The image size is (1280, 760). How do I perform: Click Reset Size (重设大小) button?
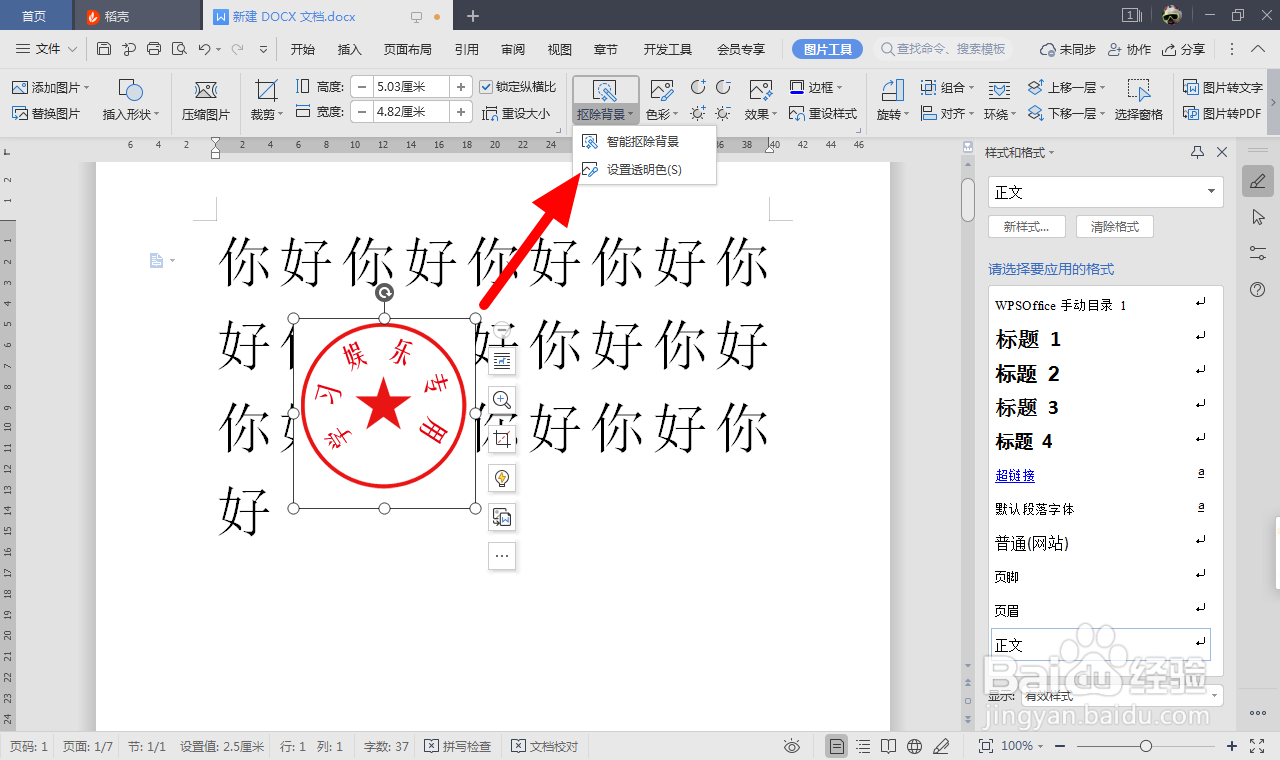[x=516, y=114]
